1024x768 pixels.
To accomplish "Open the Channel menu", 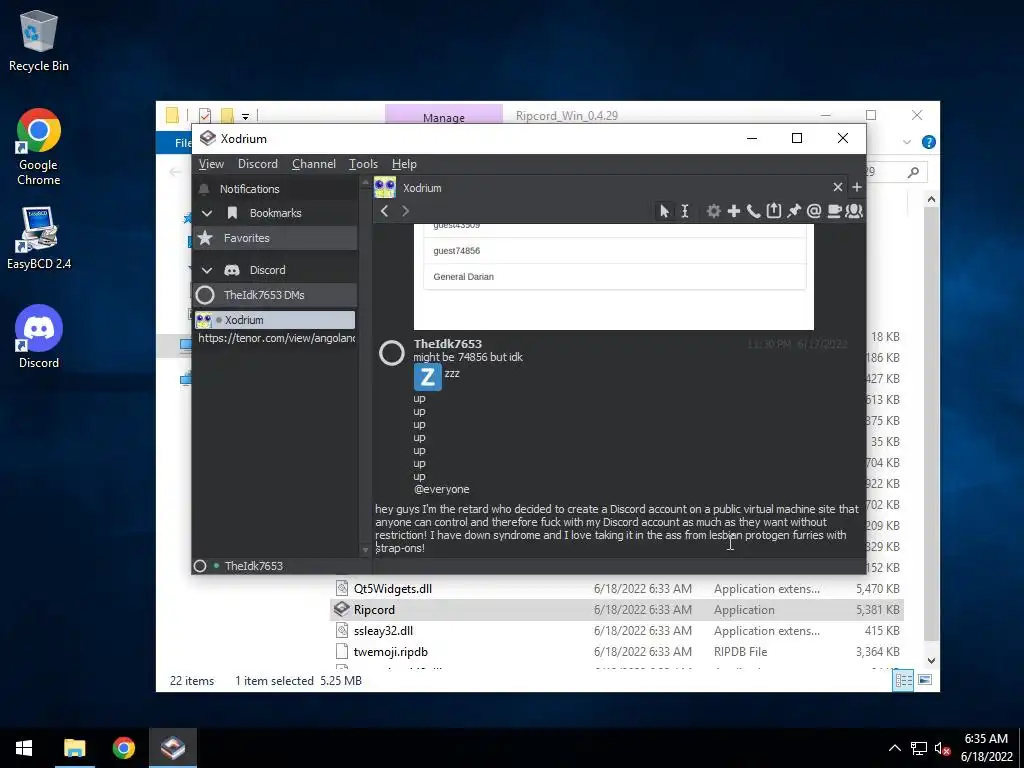I will (x=313, y=164).
